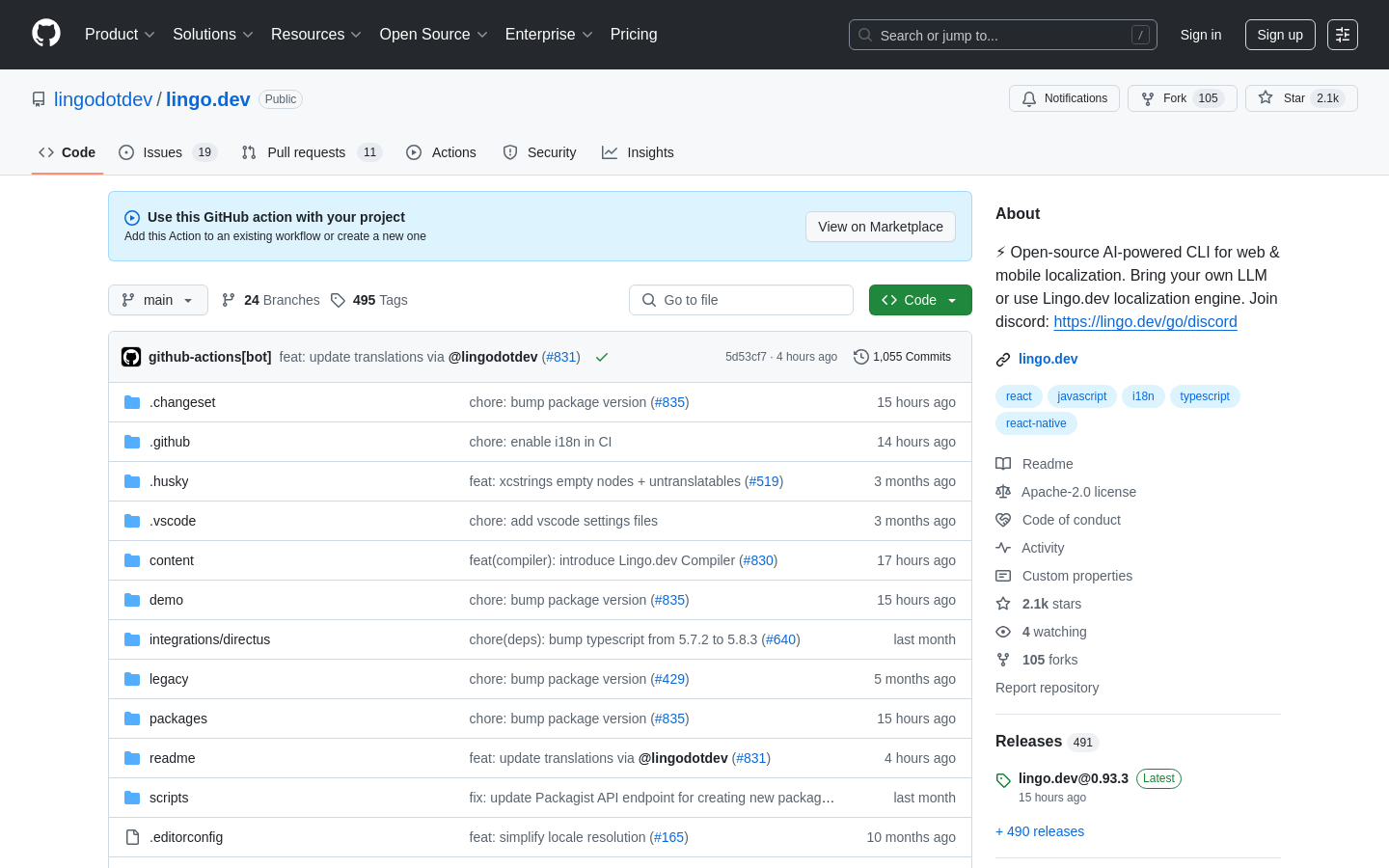Select the javascript topic tag
Screen dimensions: 1389x868
tap(1082, 396)
